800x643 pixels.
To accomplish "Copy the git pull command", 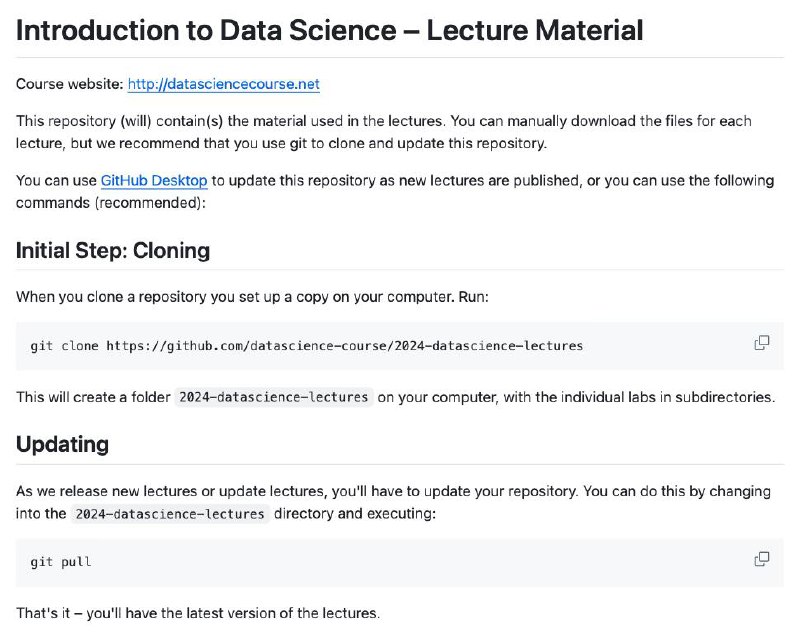I will pos(762,559).
